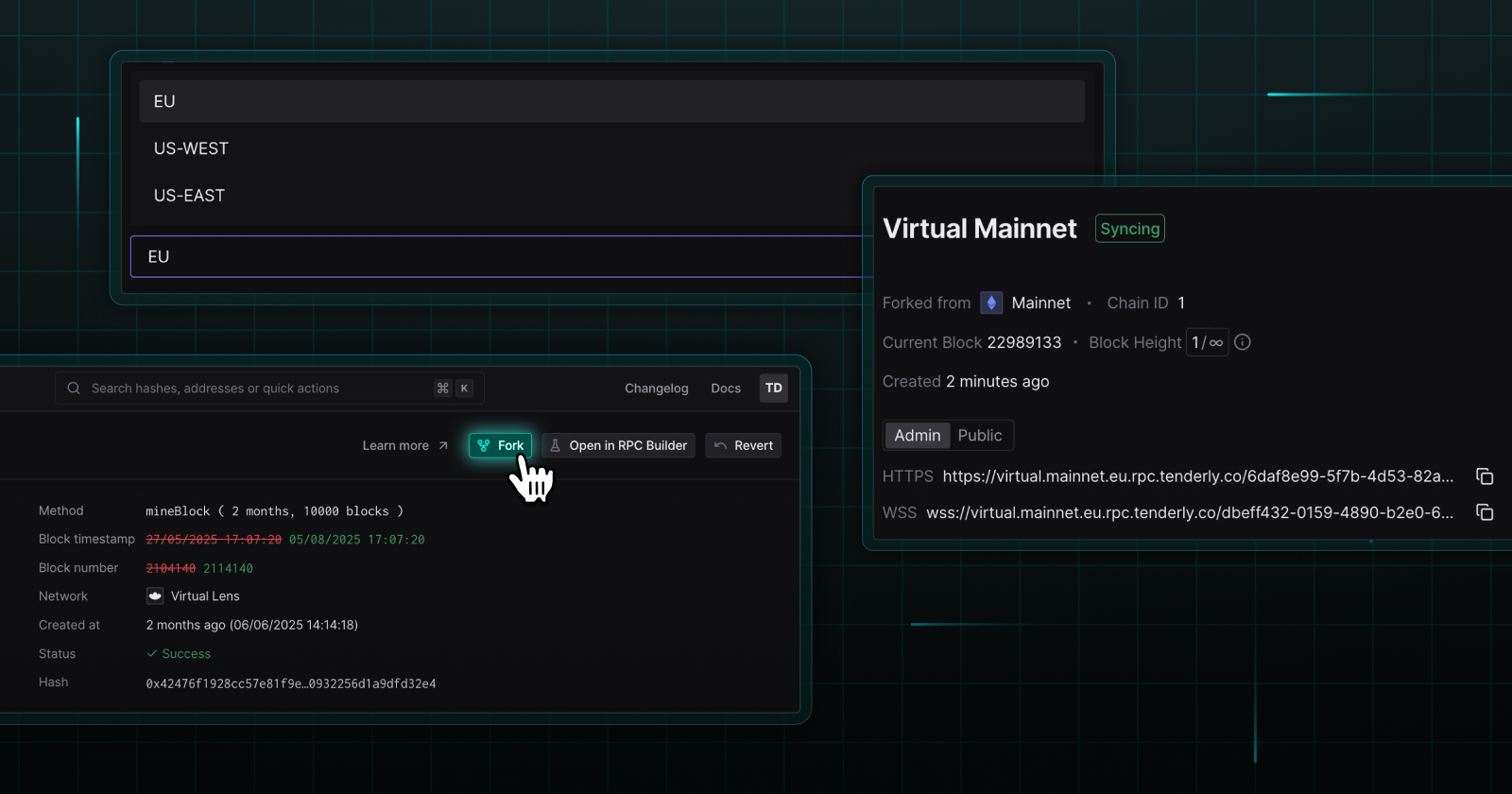Click the Current Block 22989133 value

pyautogui.click(x=1024, y=342)
